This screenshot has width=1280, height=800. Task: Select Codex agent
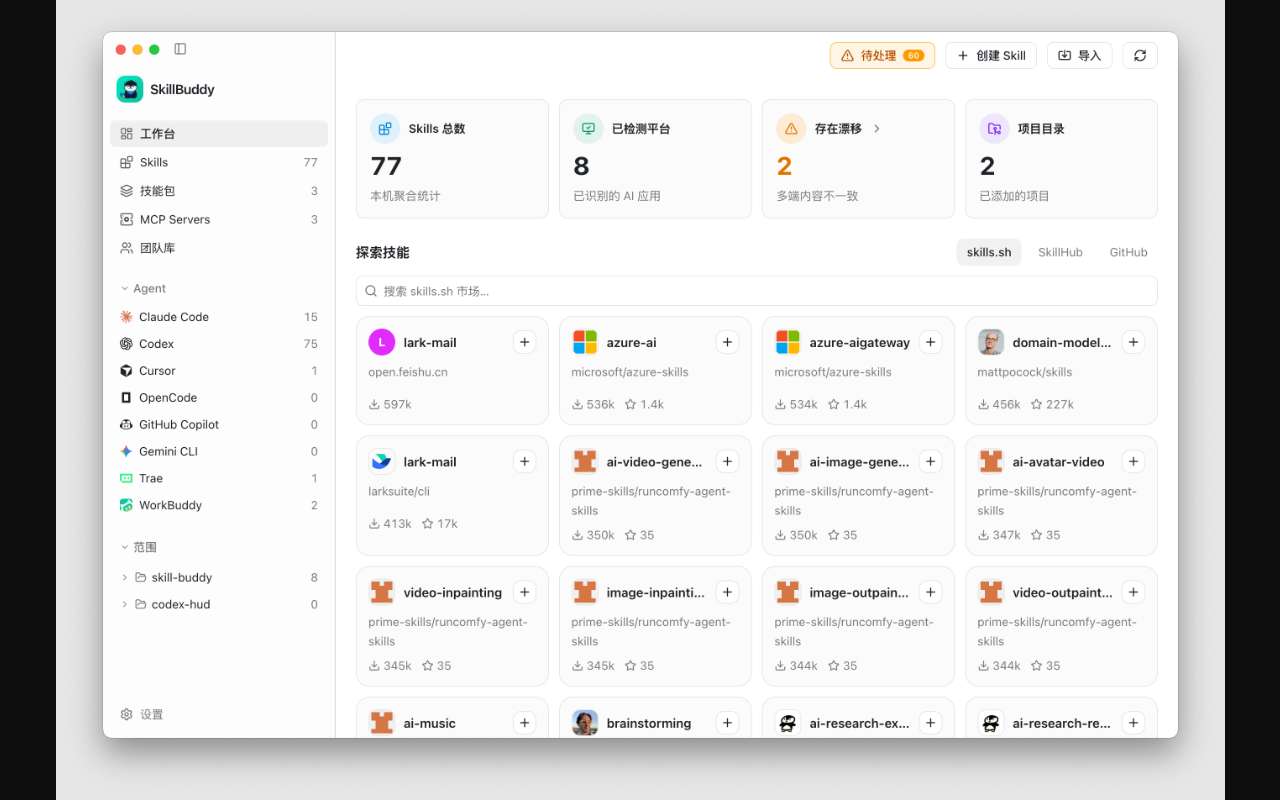(219, 344)
